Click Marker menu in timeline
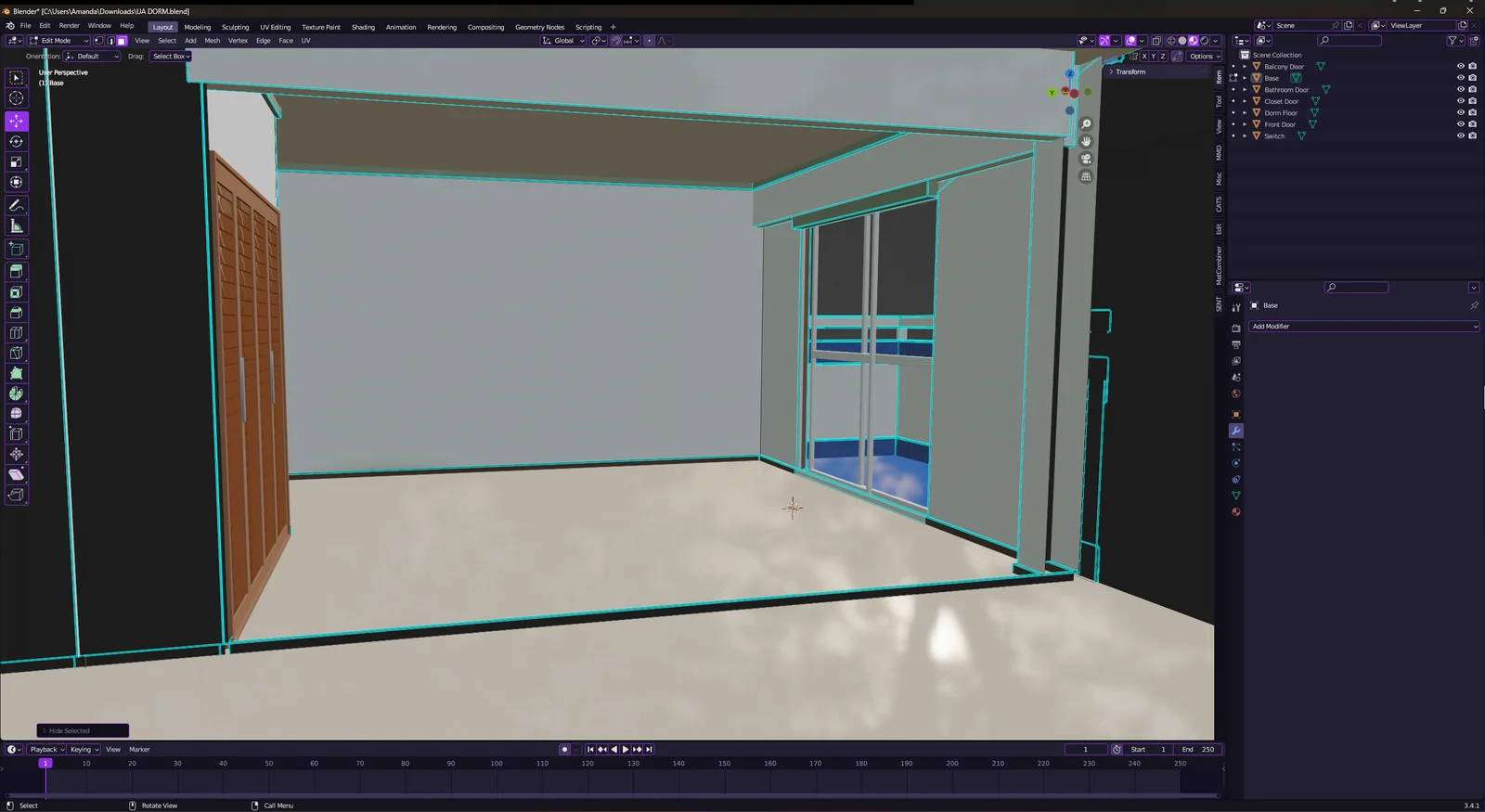This screenshot has width=1485, height=812. (x=139, y=749)
